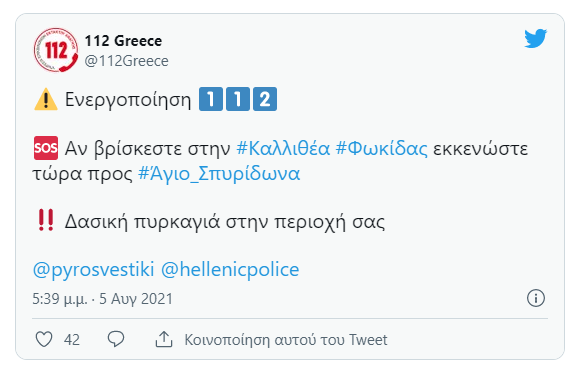The width and height of the screenshot is (576, 381).
Task: Open the @pyrosvestiki mention
Action: pyautogui.click(x=93, y=270)
